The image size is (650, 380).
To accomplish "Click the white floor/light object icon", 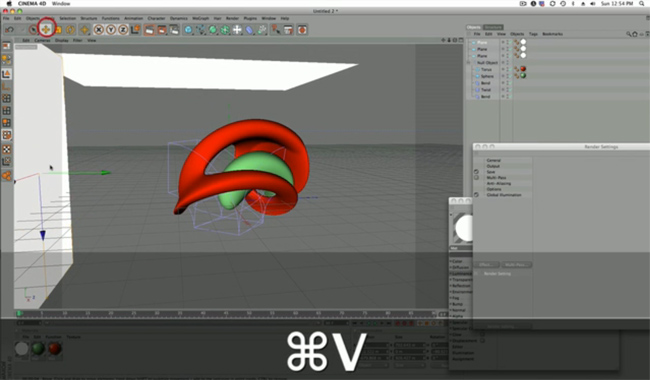I will coord(237,29).
